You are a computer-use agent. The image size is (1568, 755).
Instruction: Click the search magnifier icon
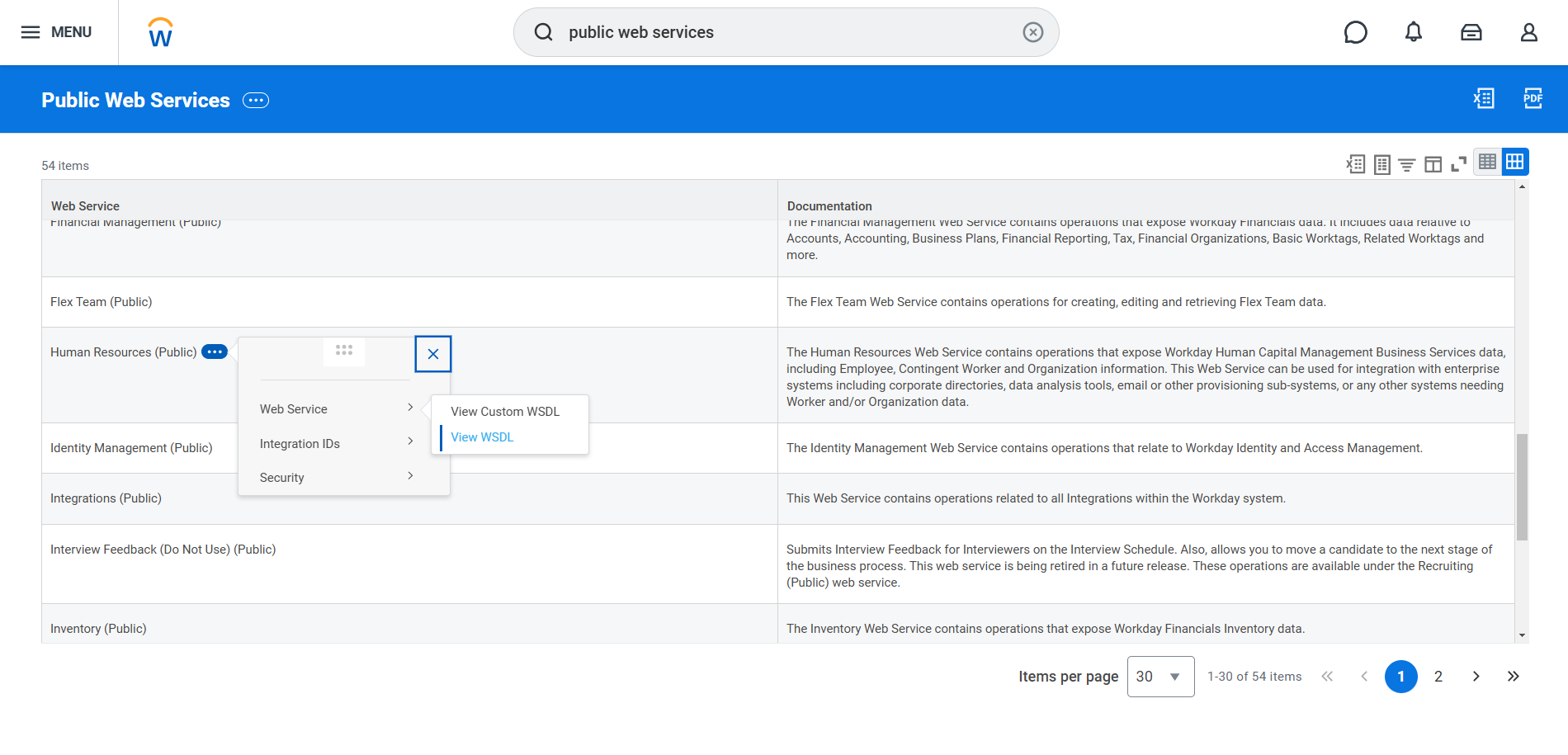point(544,32)
